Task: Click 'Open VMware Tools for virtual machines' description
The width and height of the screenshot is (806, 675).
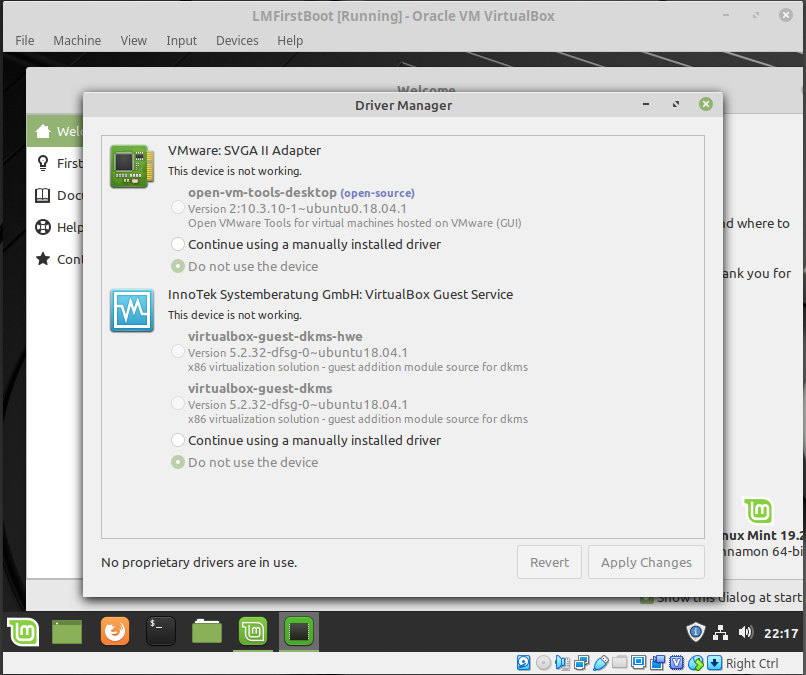Action: pyautogui.click(x=355, y=223)
